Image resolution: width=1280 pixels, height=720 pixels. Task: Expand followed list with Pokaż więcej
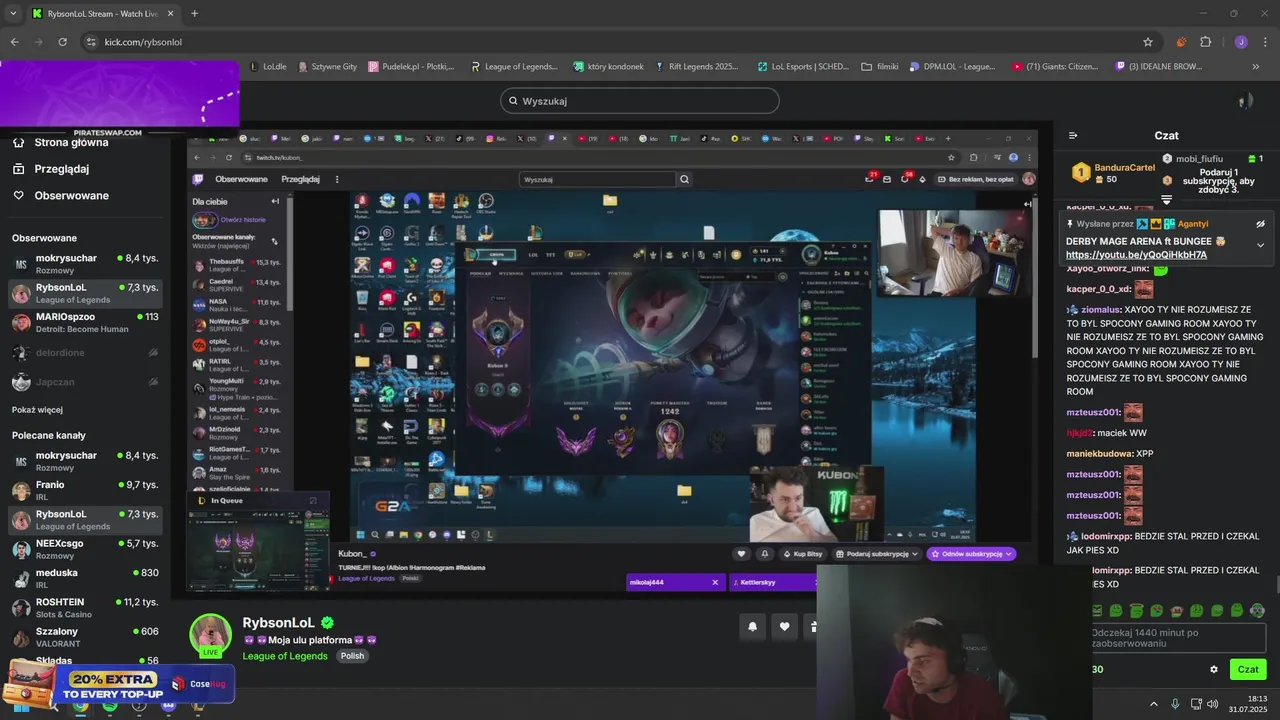click(x=37, y=409)
